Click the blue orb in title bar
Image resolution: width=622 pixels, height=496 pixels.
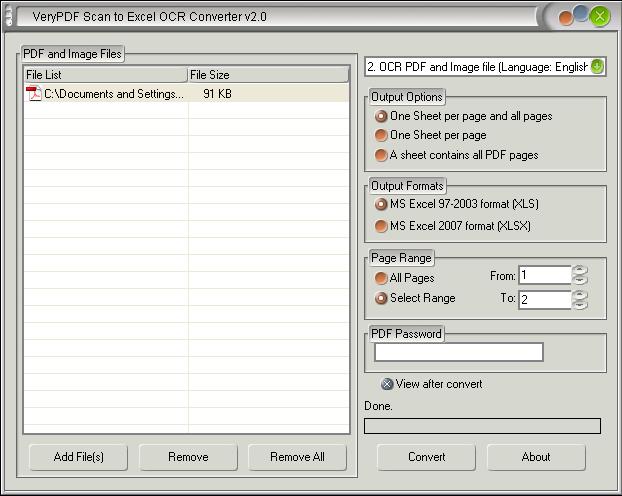(x=581, y=13)
